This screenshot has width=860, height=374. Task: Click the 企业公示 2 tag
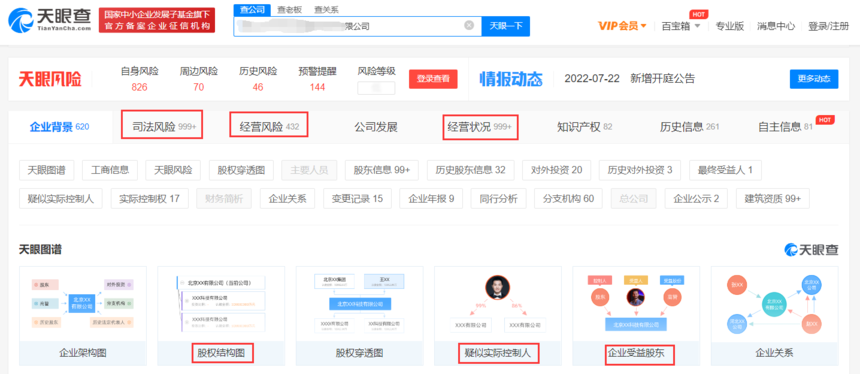pos(697,199)
